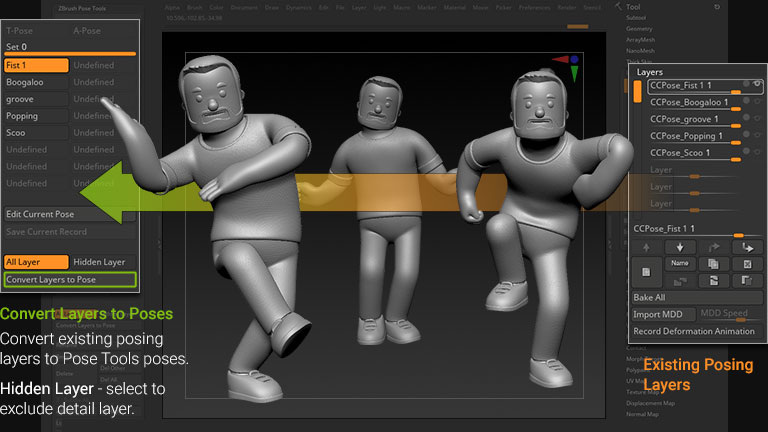Screen dimensions: 768x432
Task: Click Convert Layers to Pose button
Action: point(68,280)
